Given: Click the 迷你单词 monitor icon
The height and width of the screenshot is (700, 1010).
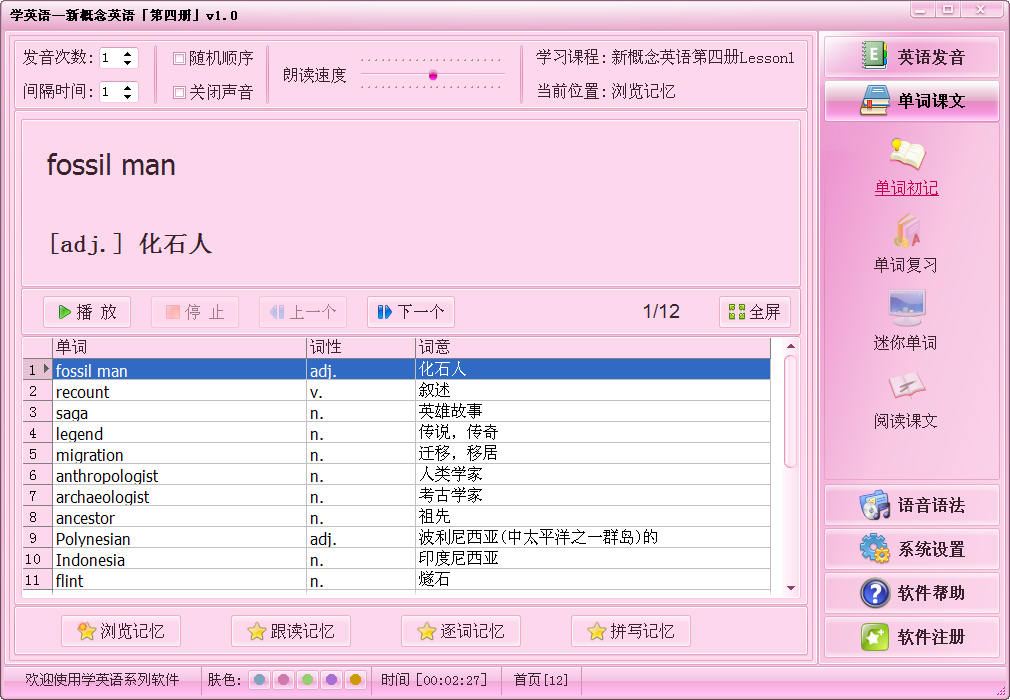Looking at the screenshot, I should click(907, 308).
